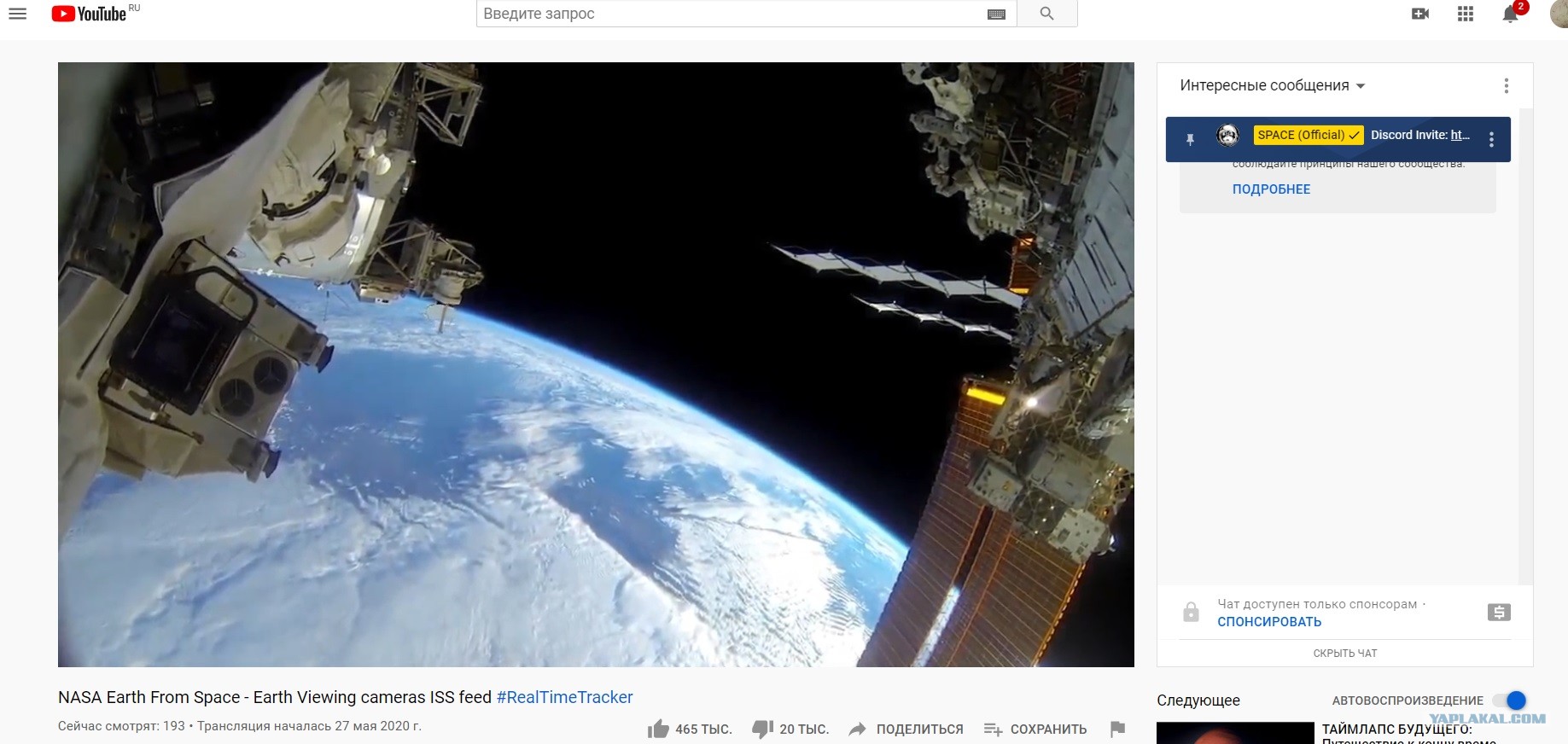Like the video with thumbs up
The width and height of the screenshot is (1568, 744).
click(658, 729)
